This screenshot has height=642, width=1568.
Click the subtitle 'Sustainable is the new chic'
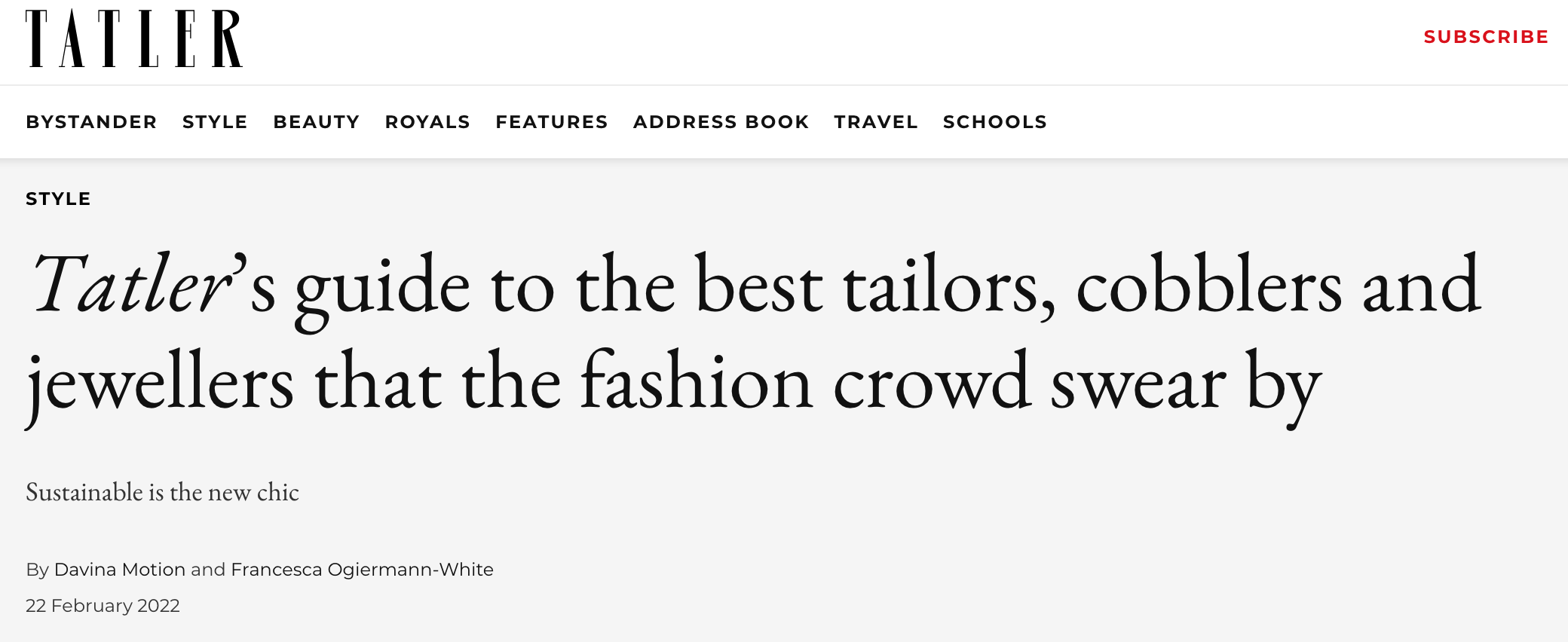(x=163, y=492)
